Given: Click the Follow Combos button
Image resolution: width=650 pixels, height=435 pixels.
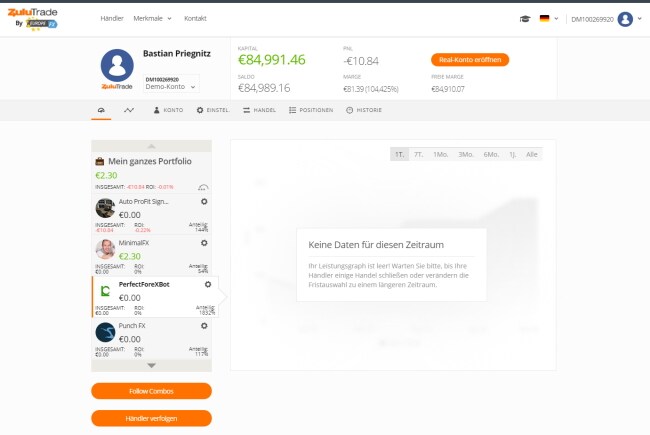Looking at the screenshot, I should click(151, 391).
